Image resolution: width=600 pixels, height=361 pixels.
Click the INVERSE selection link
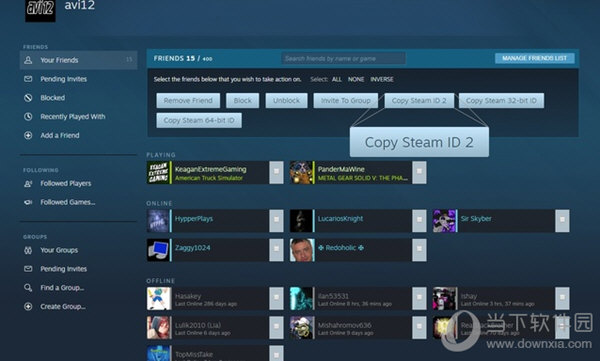[x=382, y=79]
